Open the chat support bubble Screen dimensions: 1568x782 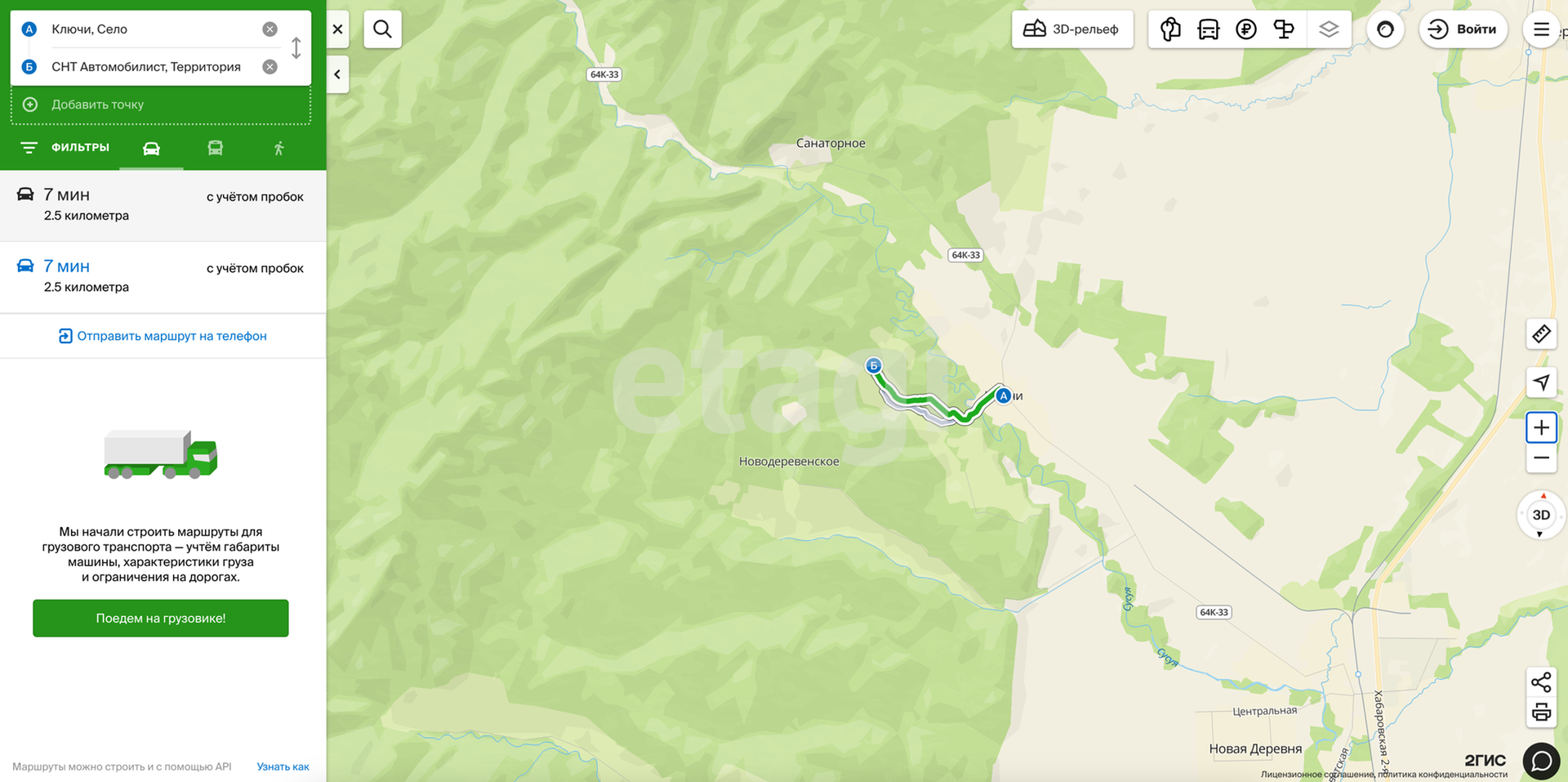point(1541,761)
